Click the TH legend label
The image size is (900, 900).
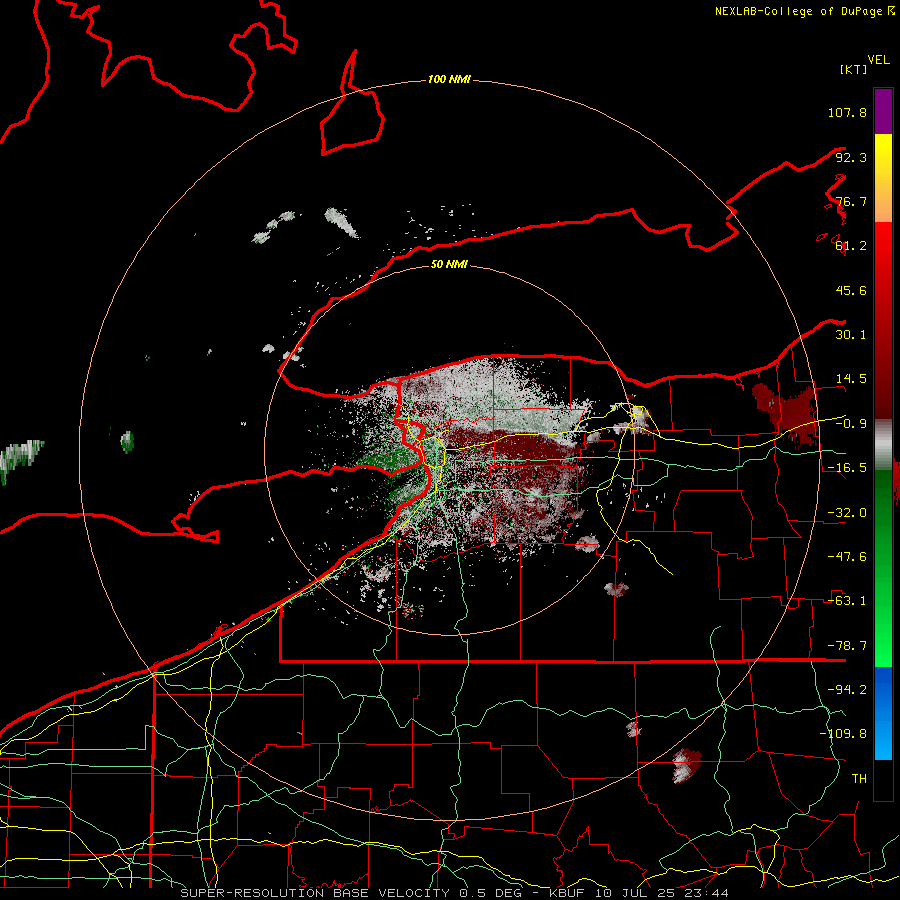pyautogui.click(x=859, y=778)
